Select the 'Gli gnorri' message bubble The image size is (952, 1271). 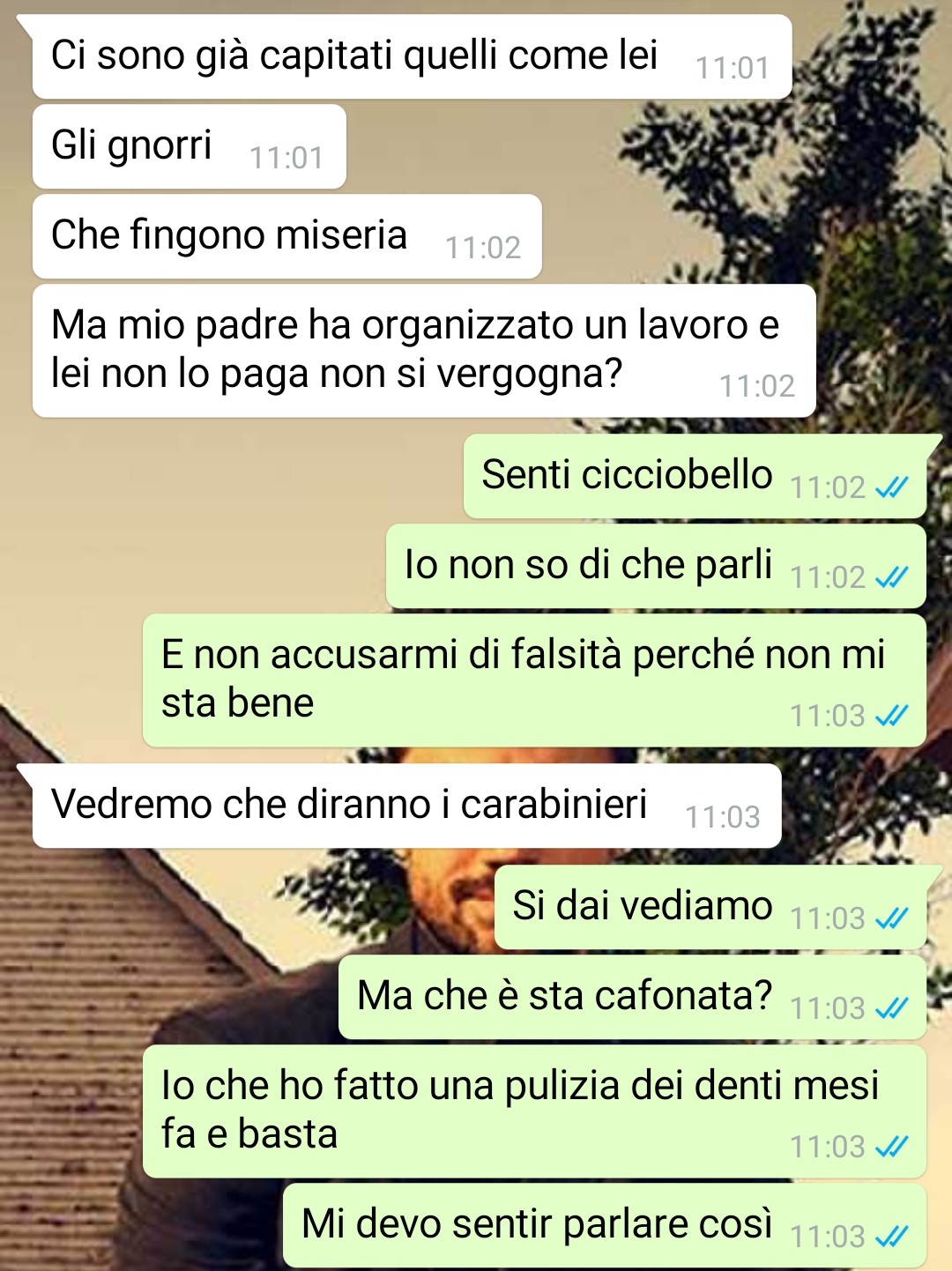pyautogui.click(x=189, y=146)
